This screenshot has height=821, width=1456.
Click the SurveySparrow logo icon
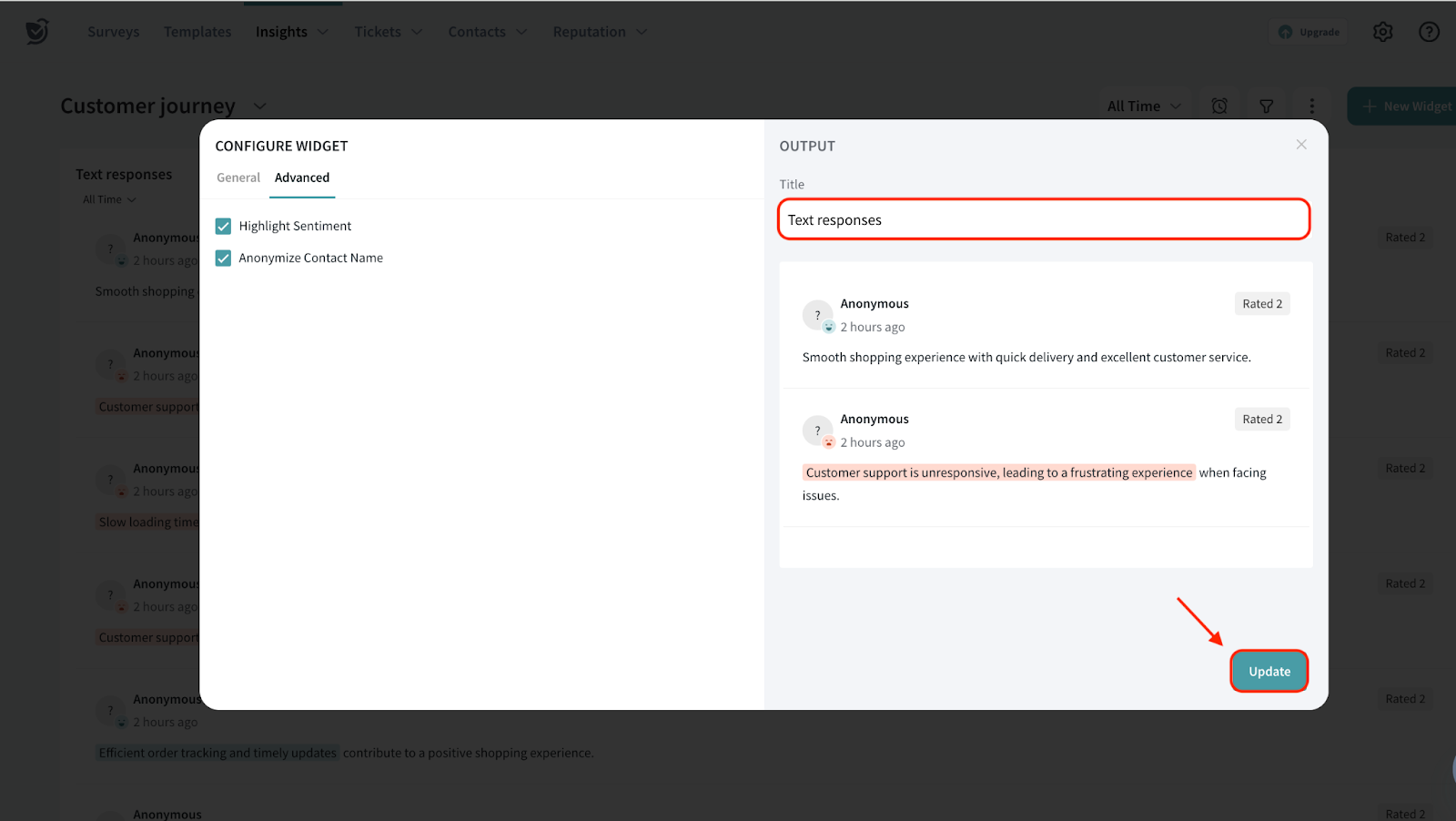[37, 32]
